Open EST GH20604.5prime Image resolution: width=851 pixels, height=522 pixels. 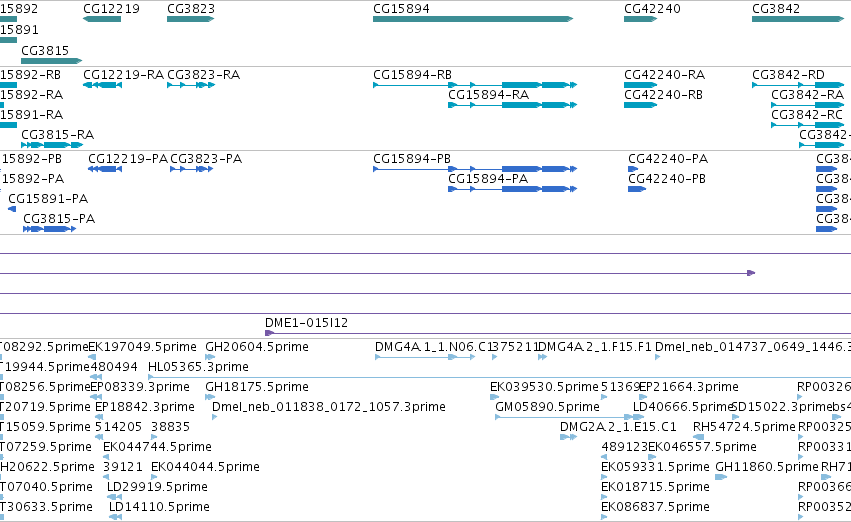pos(257,346)
